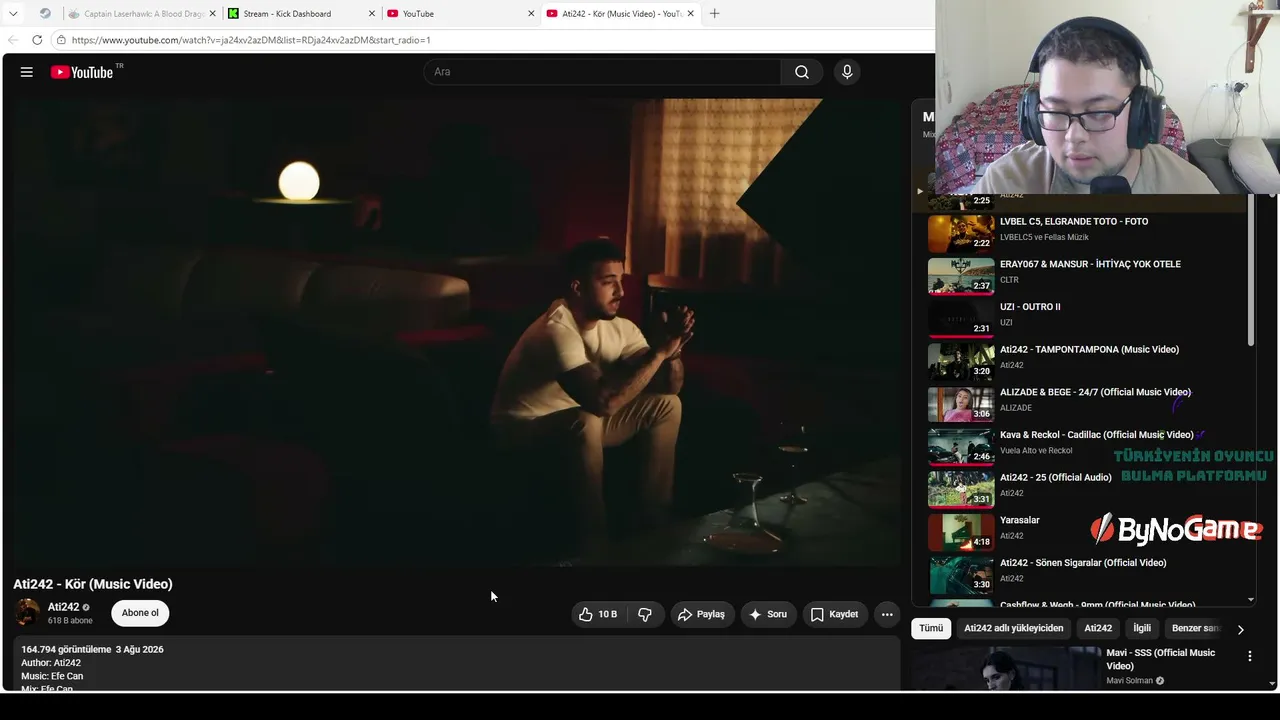Go back in browser history
The height and width of the screenshot is (720, 1280).
coord(13,40)
